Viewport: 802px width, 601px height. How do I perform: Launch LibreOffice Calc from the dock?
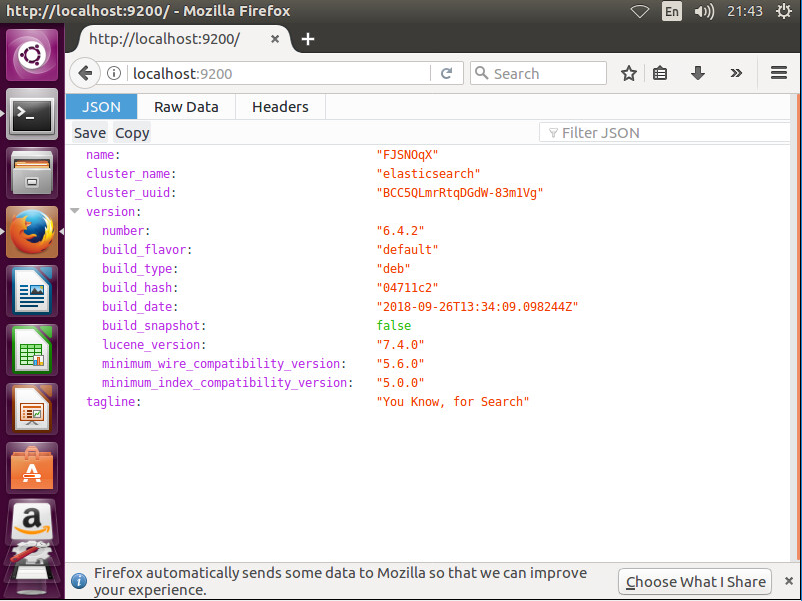[32, 350]
